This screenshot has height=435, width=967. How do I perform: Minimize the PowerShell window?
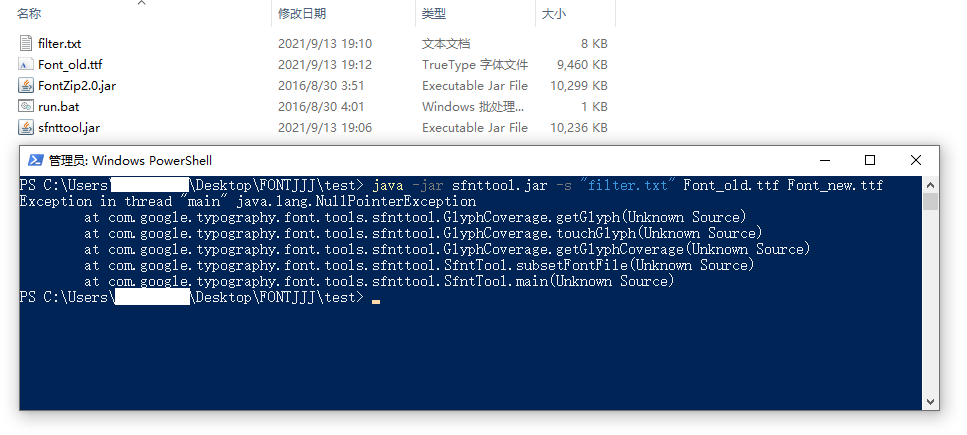click(825, 160)
